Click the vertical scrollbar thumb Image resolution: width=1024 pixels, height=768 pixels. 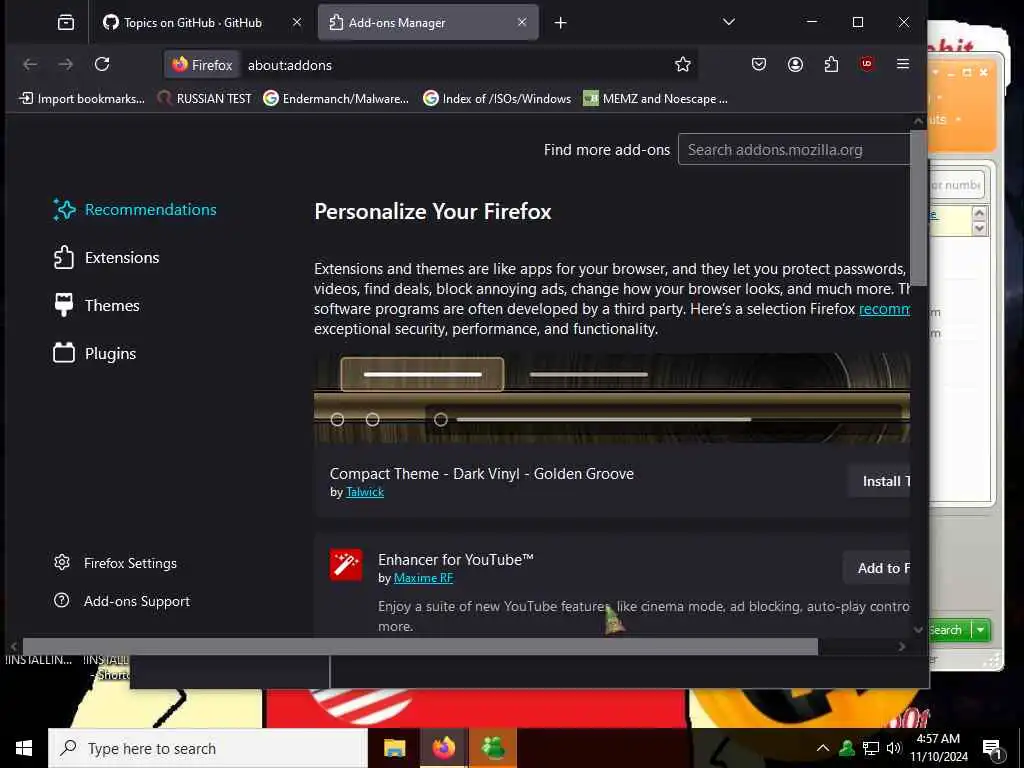click(x=918, y=208)
